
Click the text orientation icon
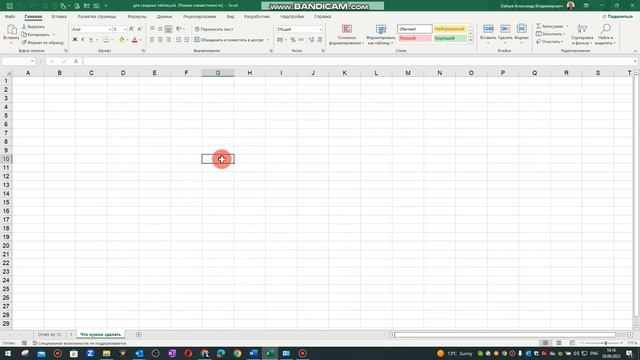click(x=179, y=29)
